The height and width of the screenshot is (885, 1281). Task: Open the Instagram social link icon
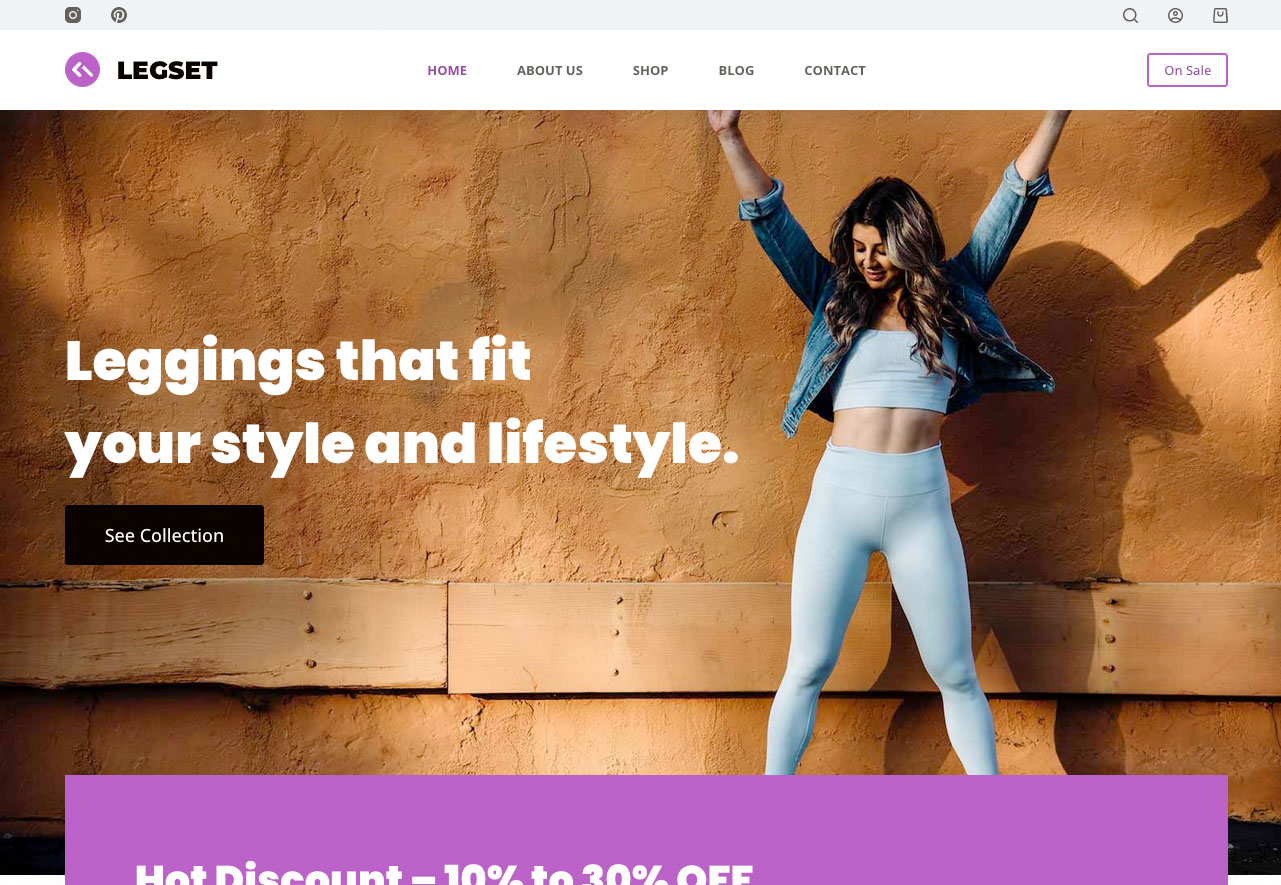coord(73,15)
